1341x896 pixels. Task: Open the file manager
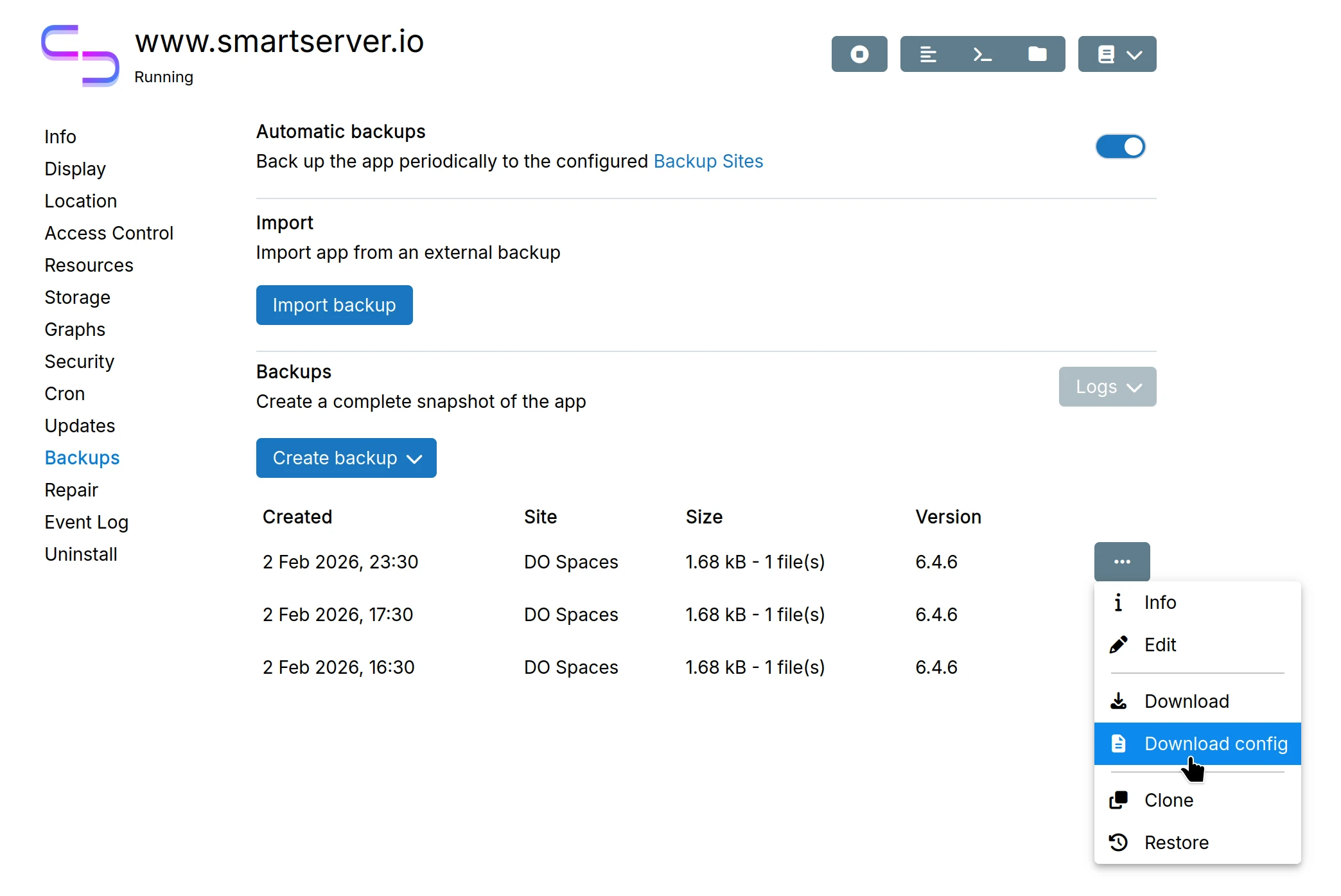click(x=1037, y=54)
